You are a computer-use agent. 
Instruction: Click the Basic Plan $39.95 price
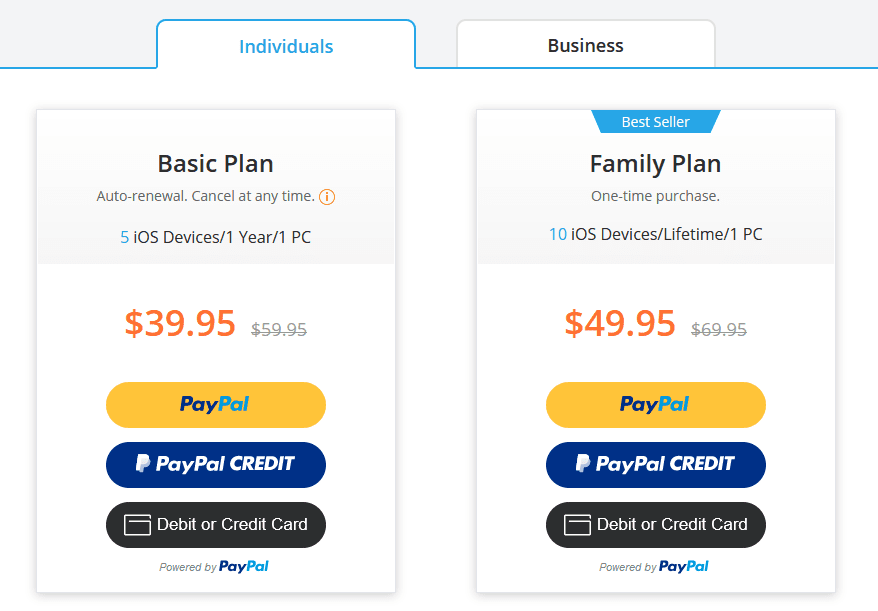pyautogui.click(x=180, y=323)
